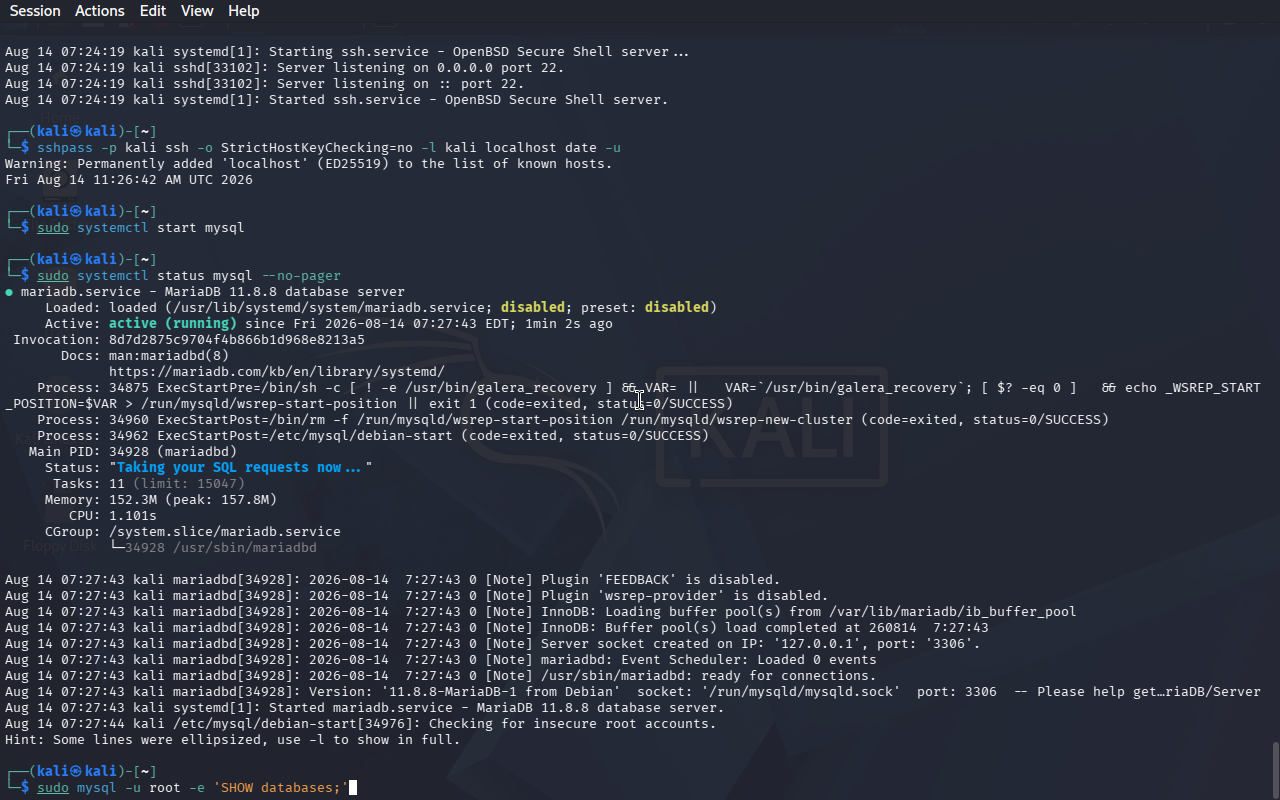Click the 'Started mariadb.service' systemd log line
This screenshot has height=800, width=1280.
[x=365, y=708]
